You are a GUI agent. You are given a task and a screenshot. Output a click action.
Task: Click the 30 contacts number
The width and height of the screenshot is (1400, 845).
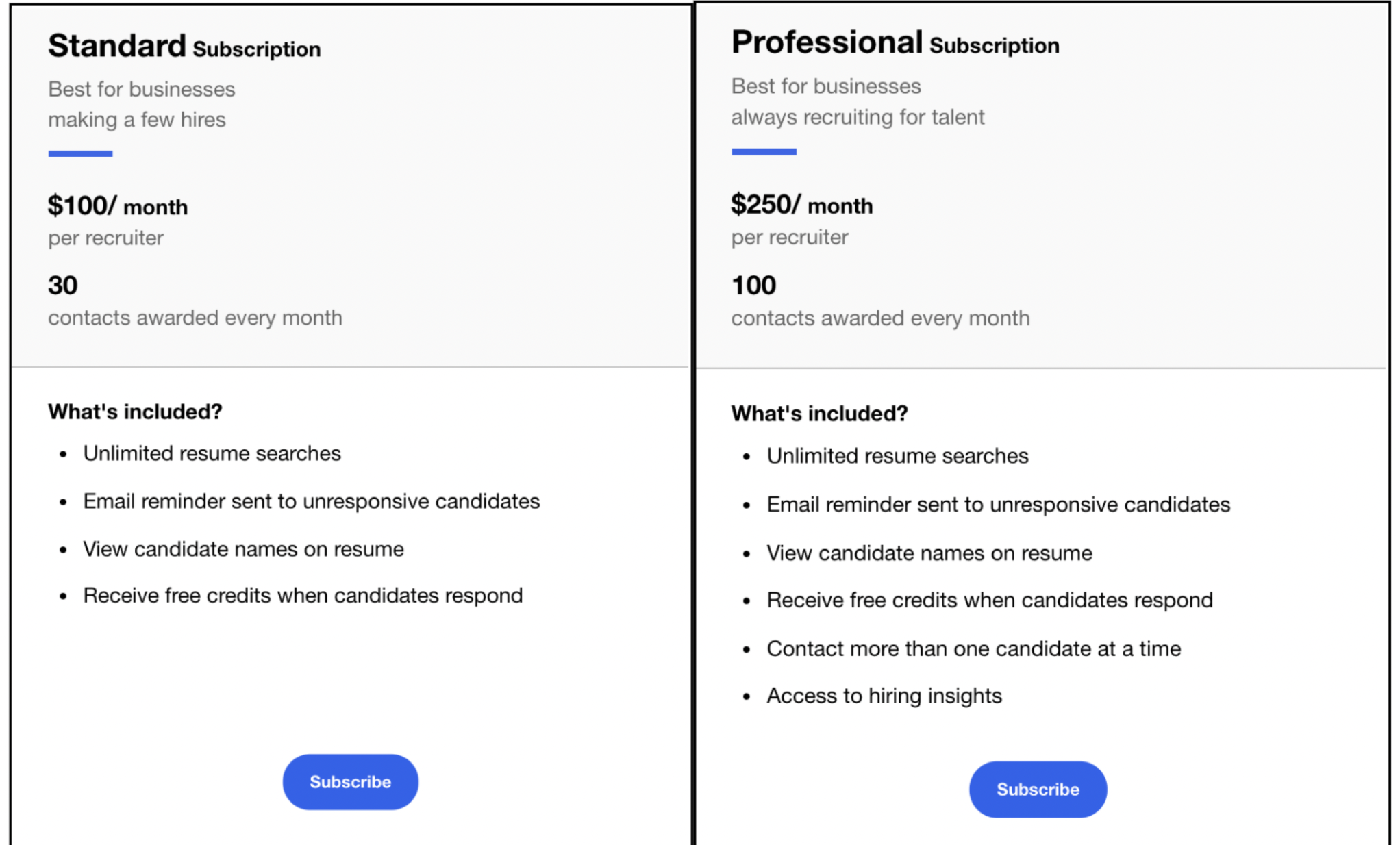62,285
